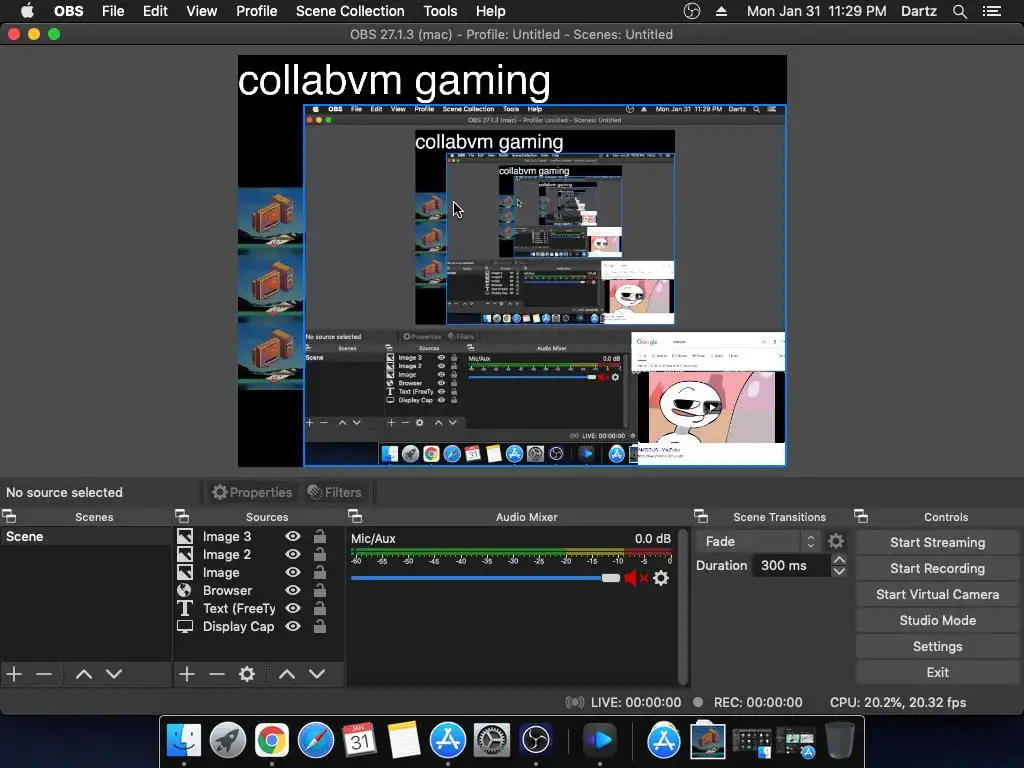Lock the Browser source
The image size is (1024, 768).
[x=319, y=590]
